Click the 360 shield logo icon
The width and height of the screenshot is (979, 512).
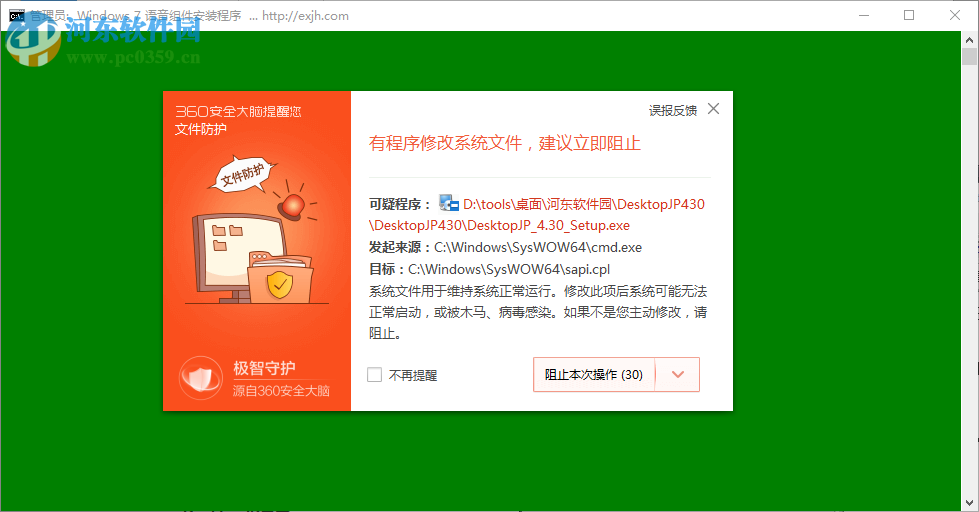(200, 378)
